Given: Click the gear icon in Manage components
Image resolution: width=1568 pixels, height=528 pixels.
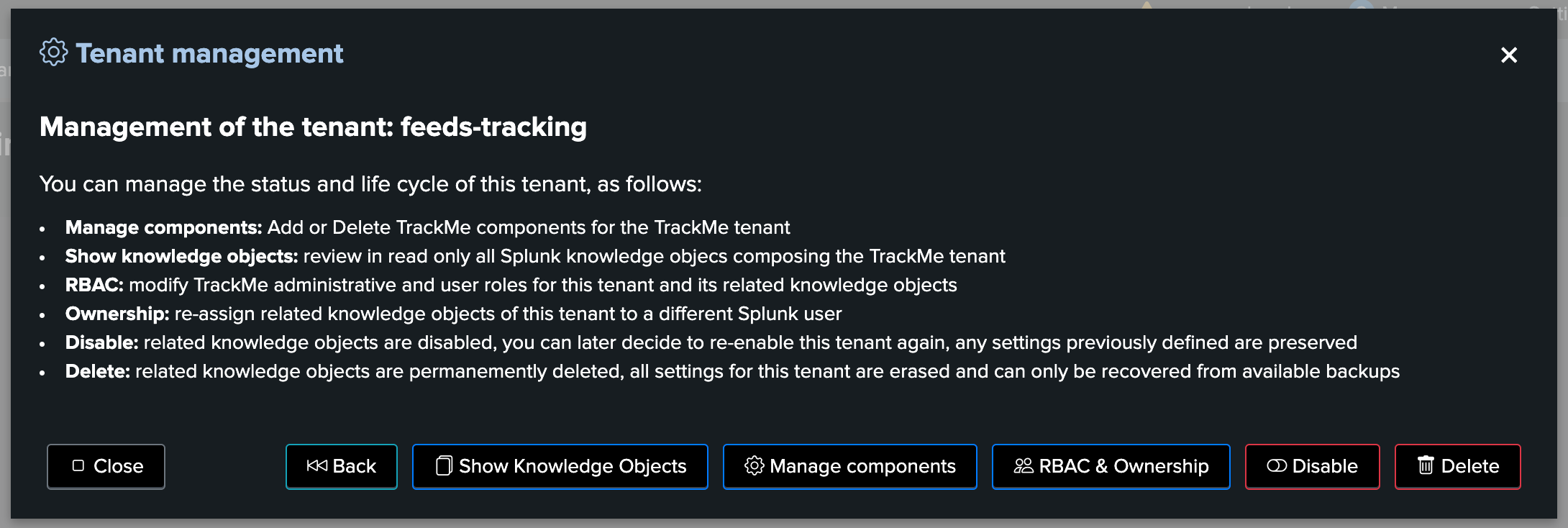Looking at the screenshot, I should [x=754, y=466].
